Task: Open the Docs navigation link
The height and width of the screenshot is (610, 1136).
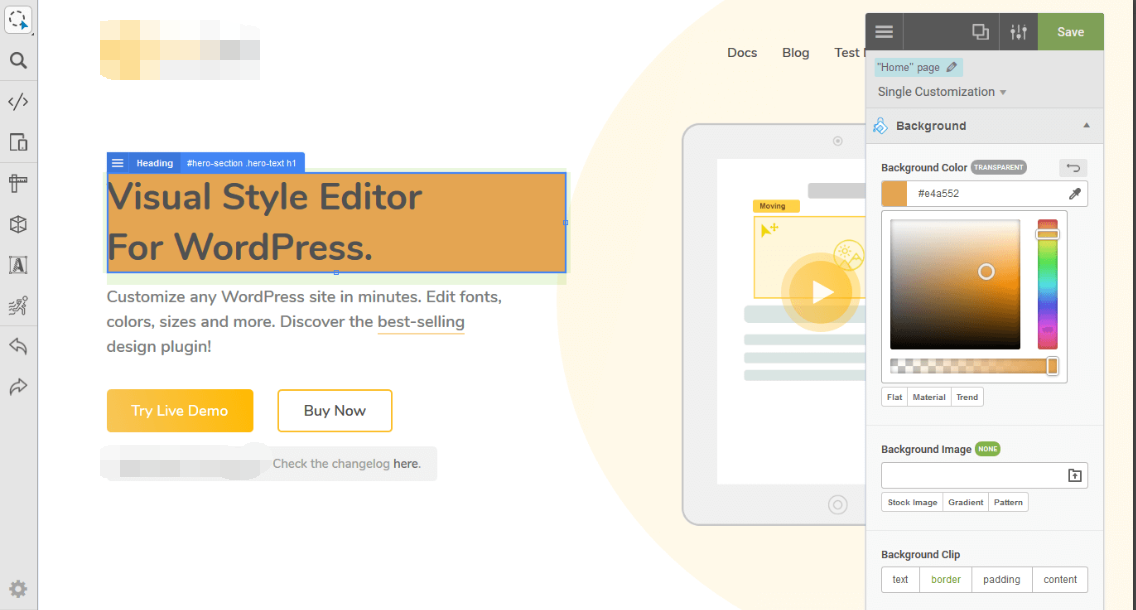Action: click(x=742, y=53)
